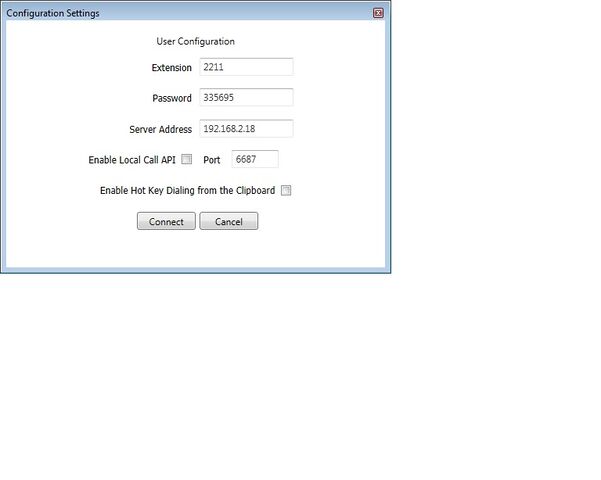The image size is (601, 480).
Task: Click the Configuration Settings title bar text
Action: pyautogui.click(x=53, y=13)
